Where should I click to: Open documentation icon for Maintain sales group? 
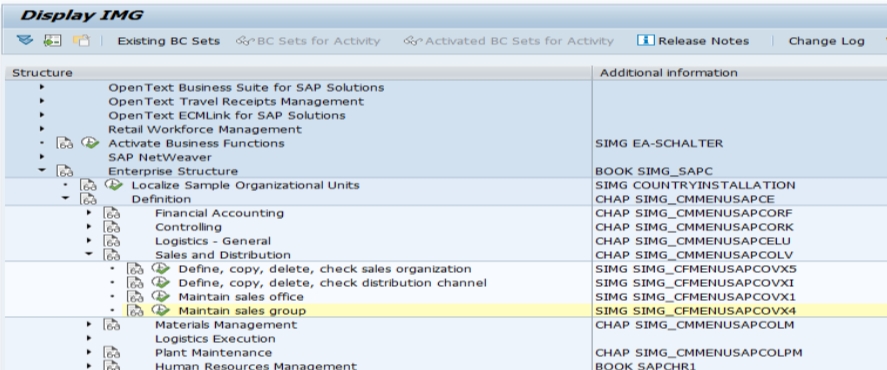[x=135, y=311]
